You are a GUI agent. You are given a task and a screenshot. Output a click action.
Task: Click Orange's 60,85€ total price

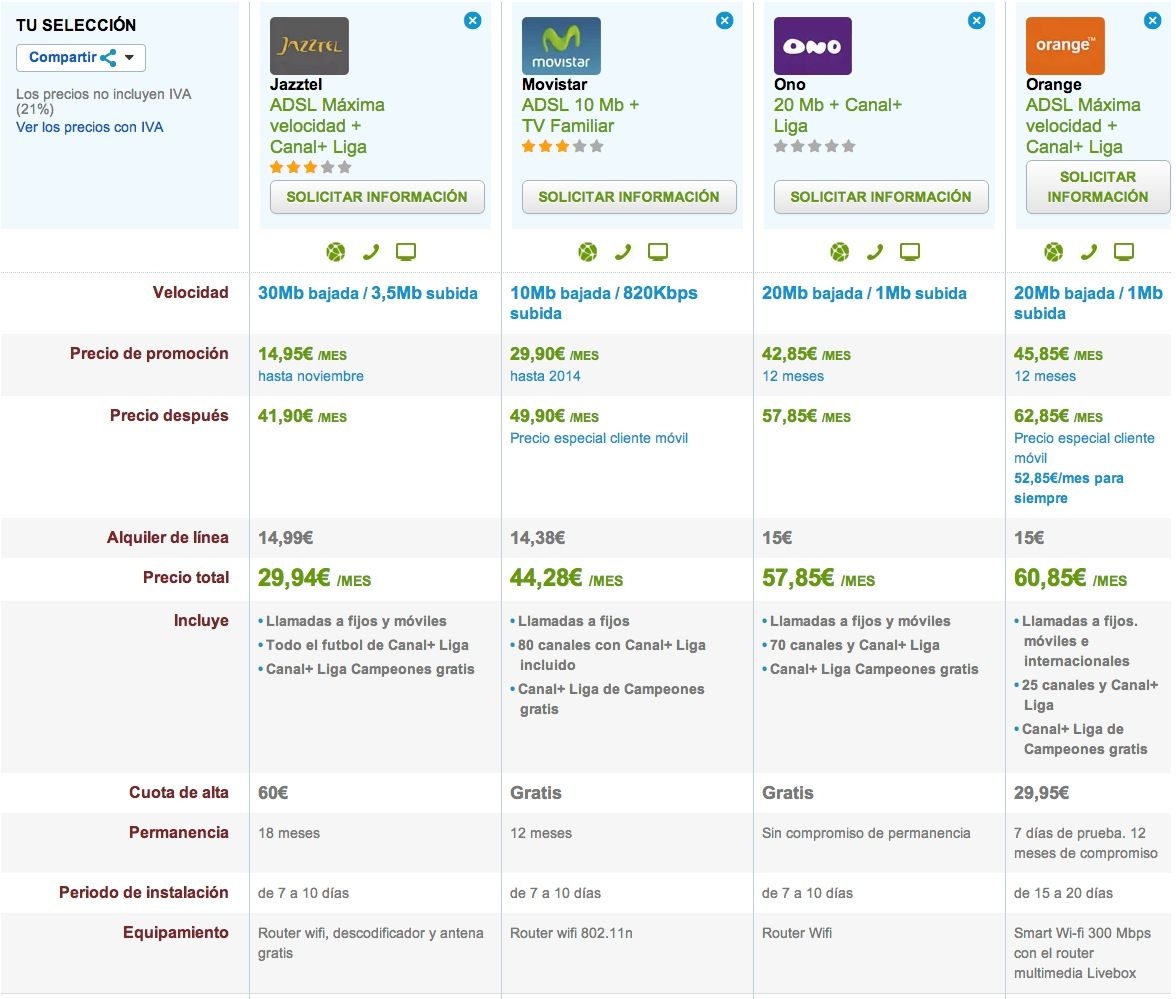click(x=1070, y=578)
